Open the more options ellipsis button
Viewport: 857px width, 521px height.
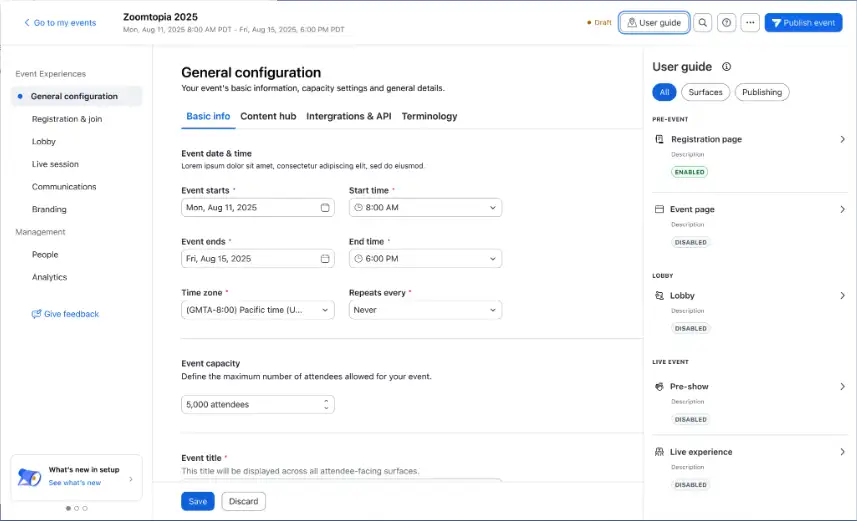tap(750, 23)
